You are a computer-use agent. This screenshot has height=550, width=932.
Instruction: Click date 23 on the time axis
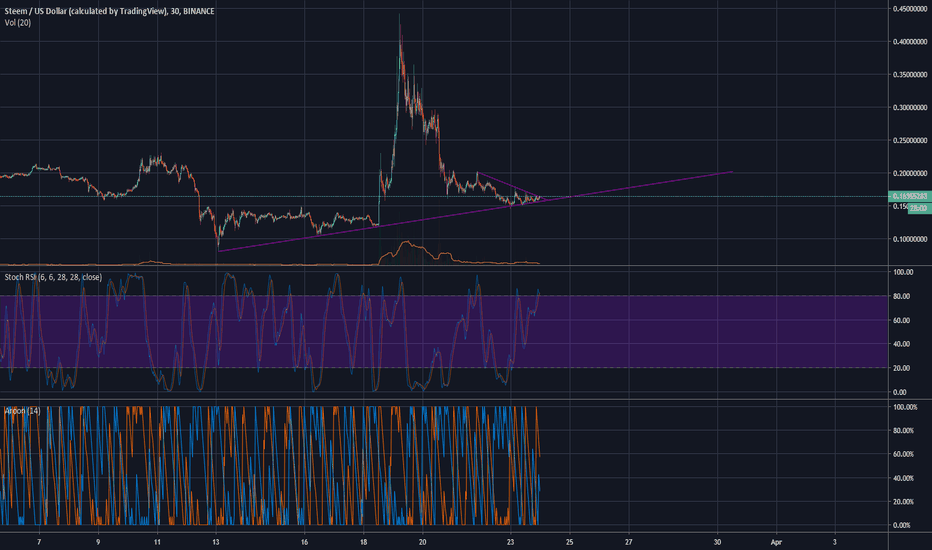(x=511, y=542)
